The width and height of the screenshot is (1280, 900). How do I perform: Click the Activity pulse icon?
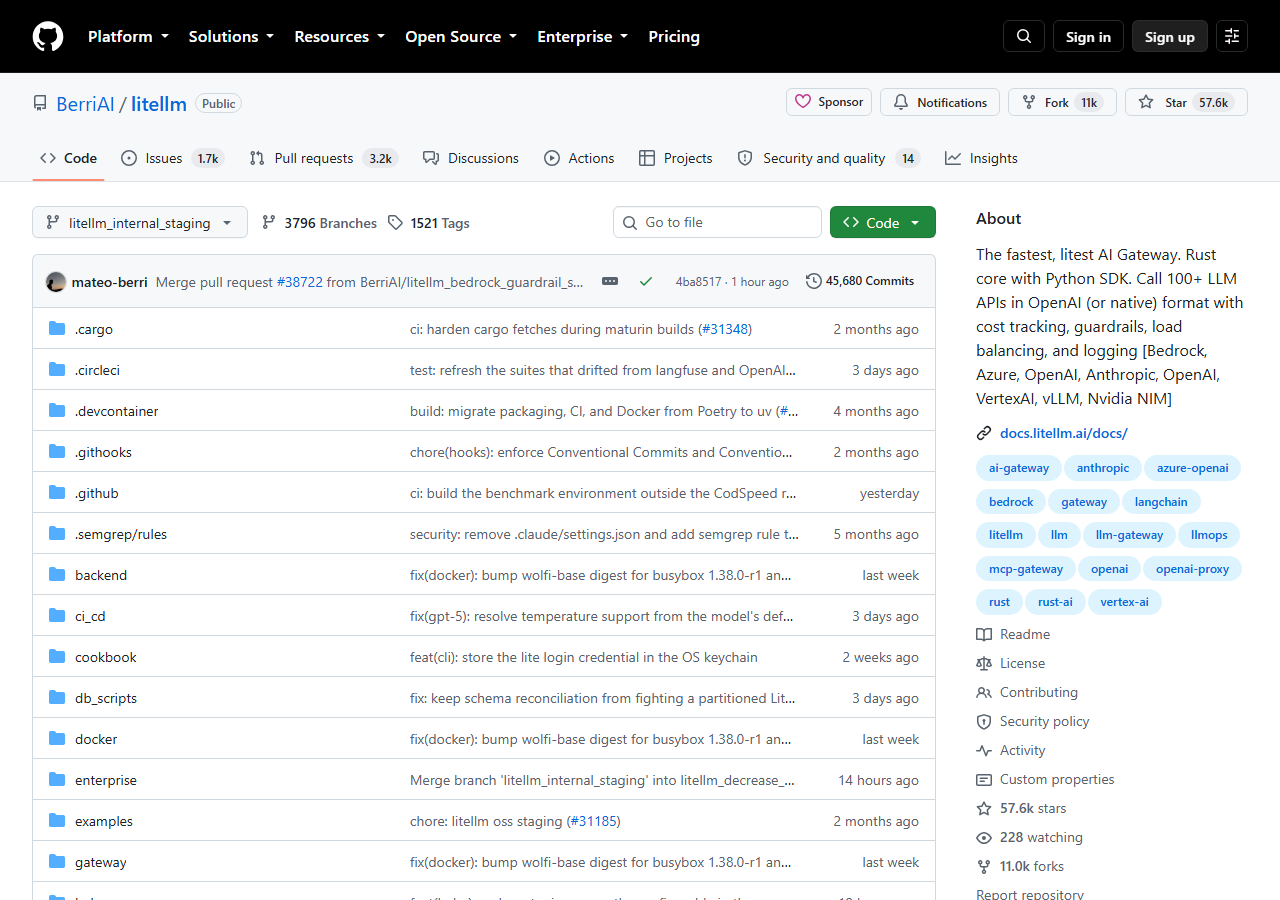tap(984, 750)
